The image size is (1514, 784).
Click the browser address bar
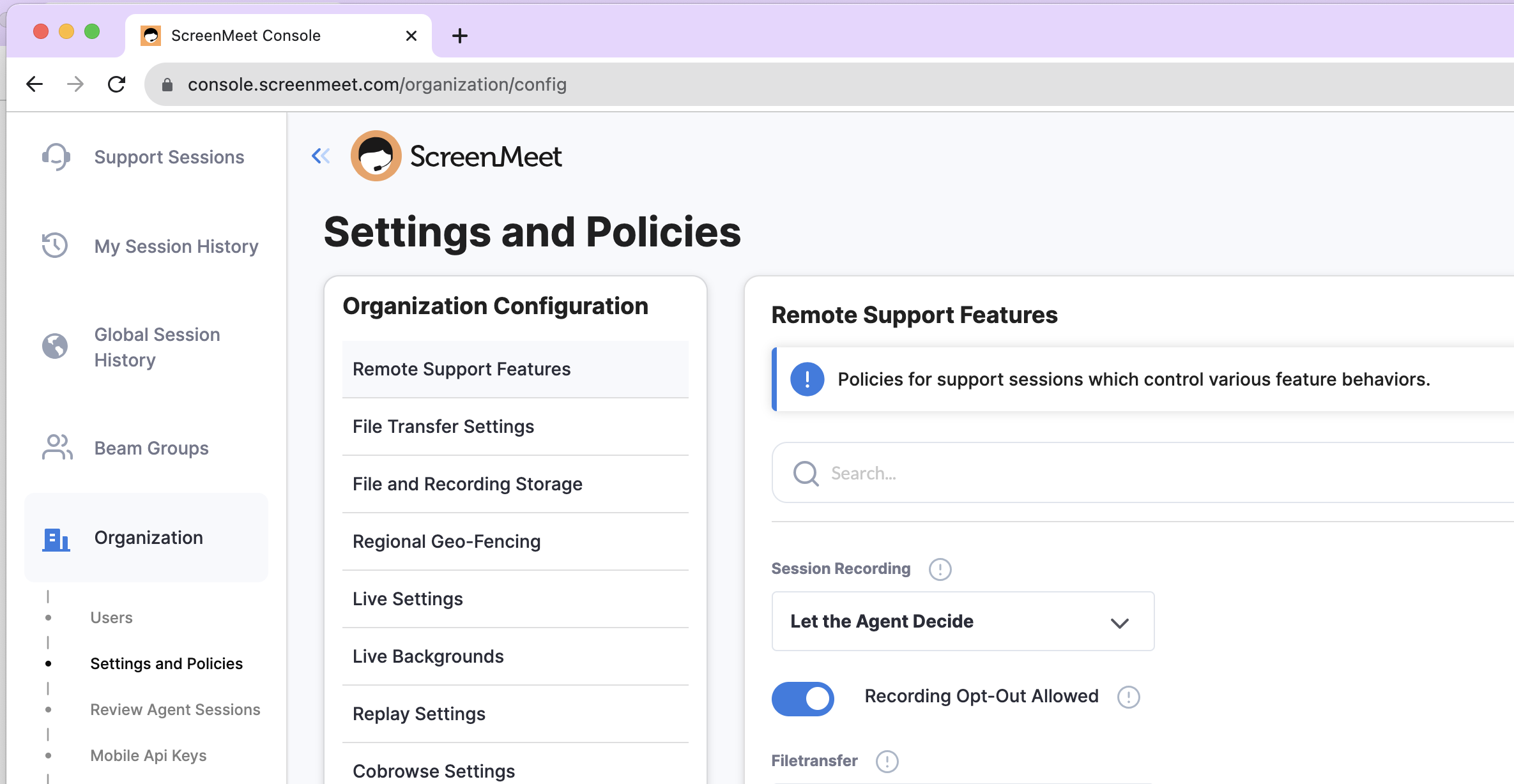pos(829,84)
